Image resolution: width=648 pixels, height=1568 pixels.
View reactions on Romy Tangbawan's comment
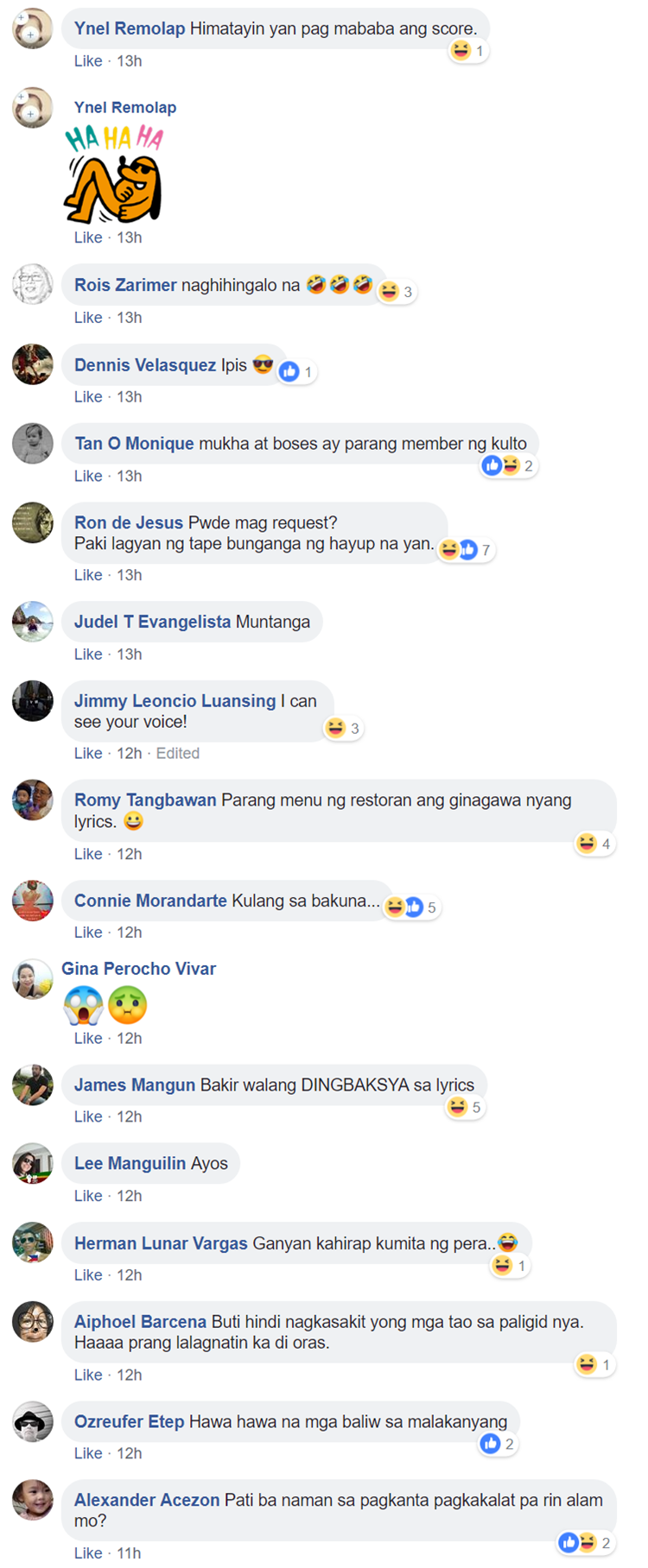click(595, 844)
